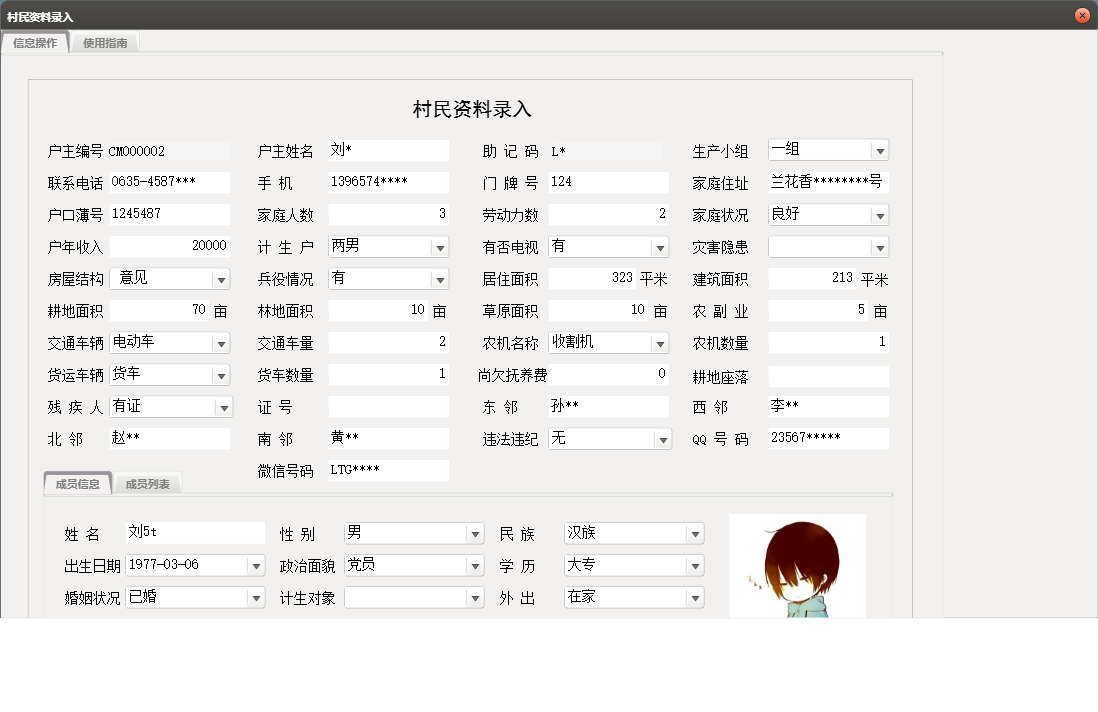
Task: Click the 家庭人数 field
Action: (x=389, y=214)
